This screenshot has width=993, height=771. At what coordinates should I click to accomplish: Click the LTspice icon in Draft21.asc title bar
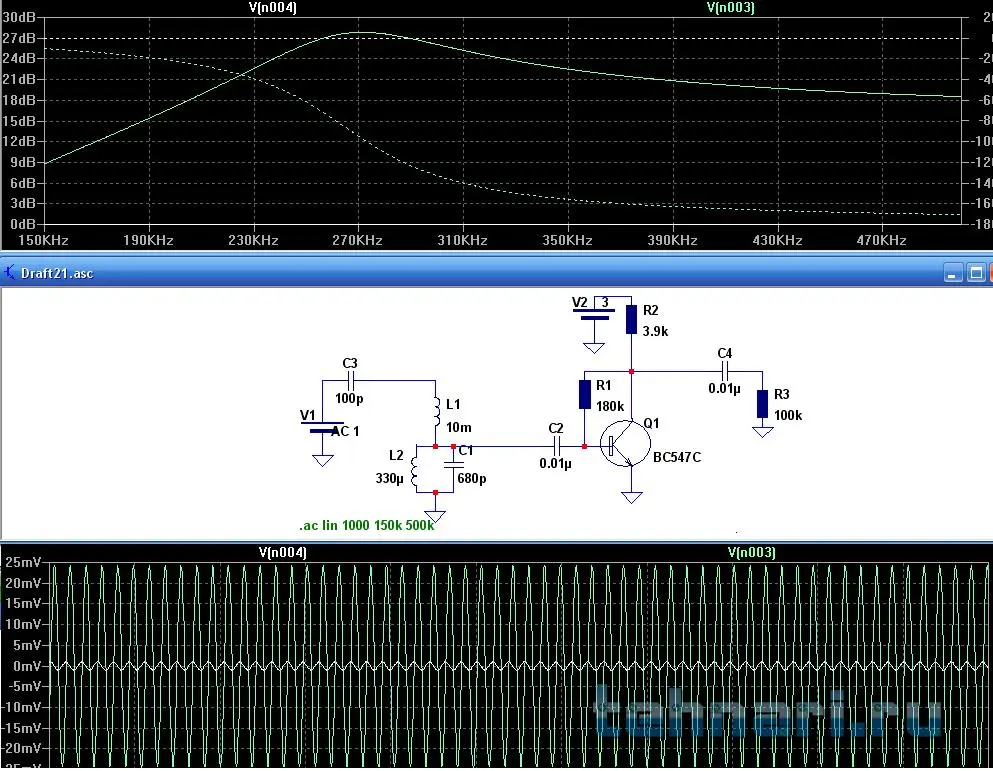click(9, 273)
